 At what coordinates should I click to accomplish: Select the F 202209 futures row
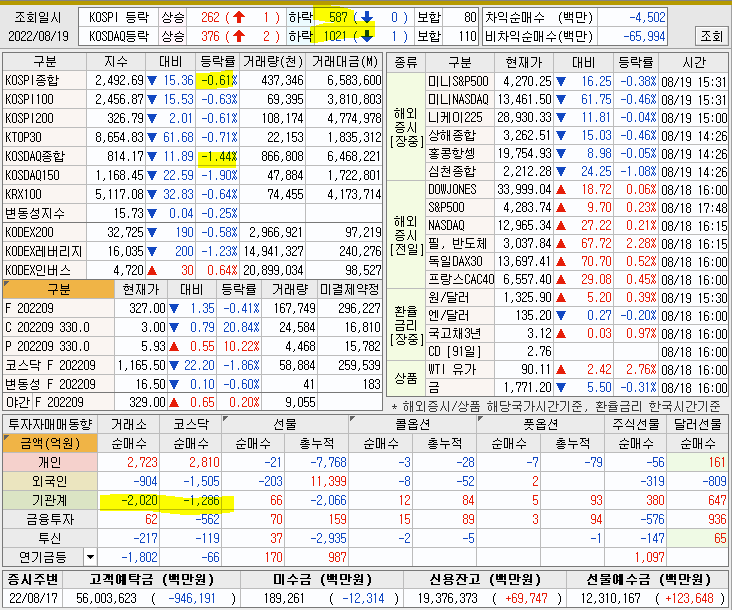click(192, 308)
